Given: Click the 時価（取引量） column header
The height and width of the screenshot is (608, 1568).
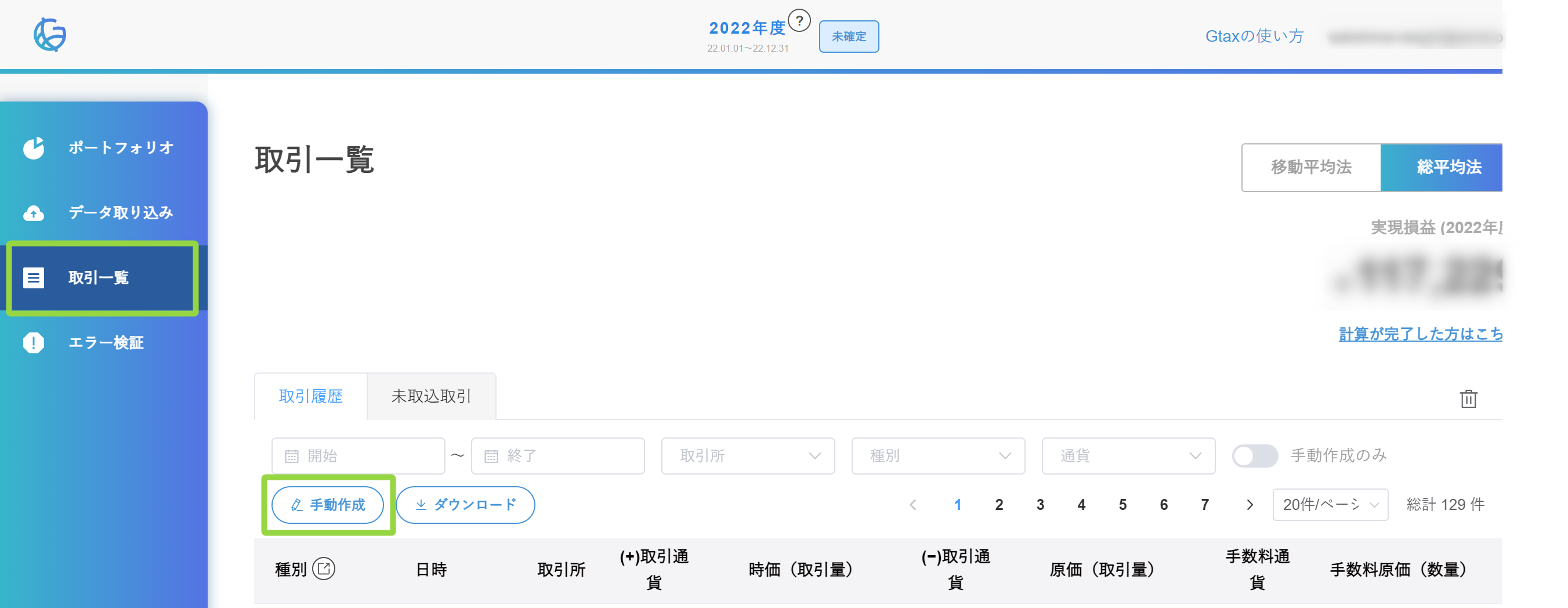Looking at the screenshot, I should click(800, 570).
